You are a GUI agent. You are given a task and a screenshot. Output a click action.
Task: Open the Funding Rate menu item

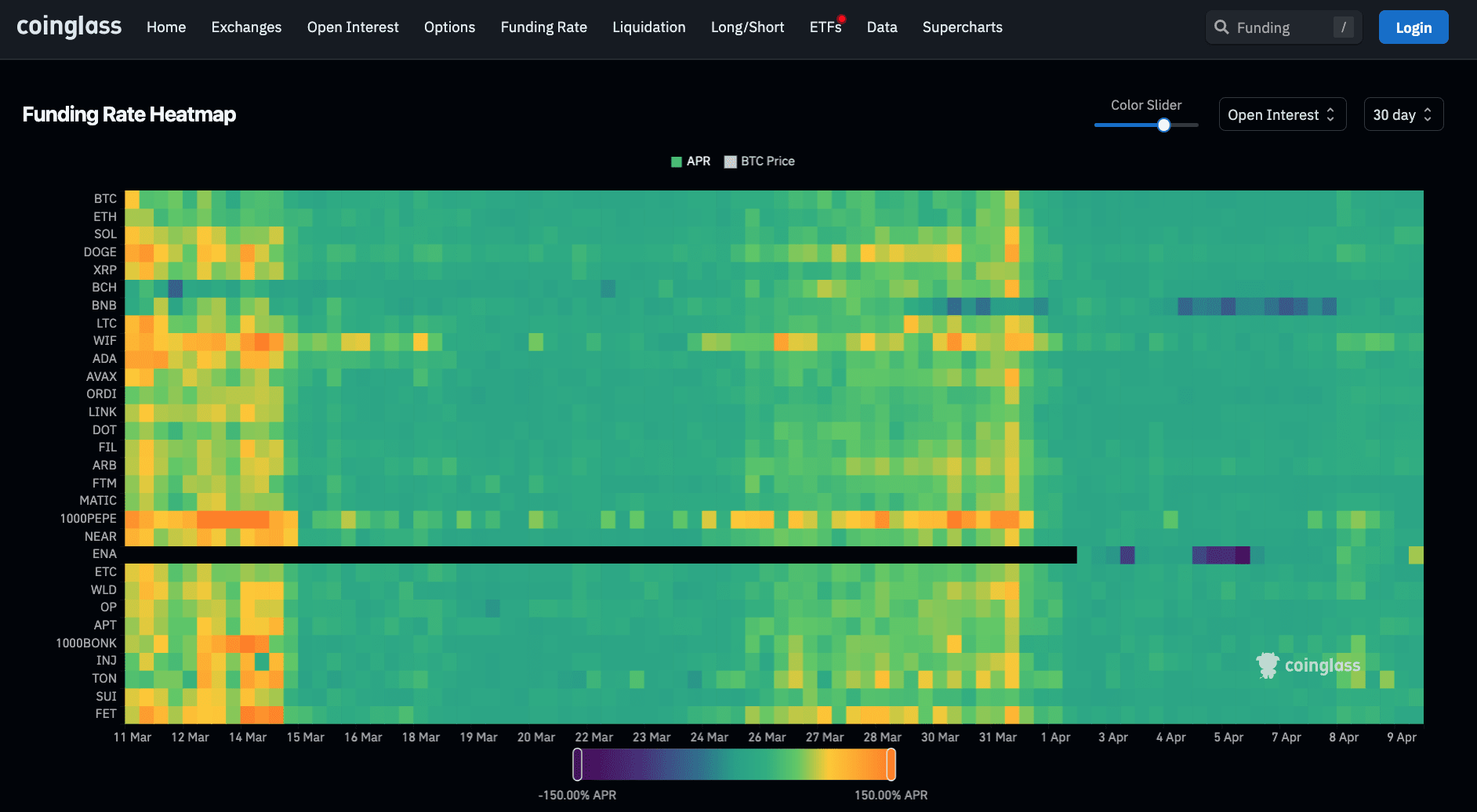[x=543, y=27]
